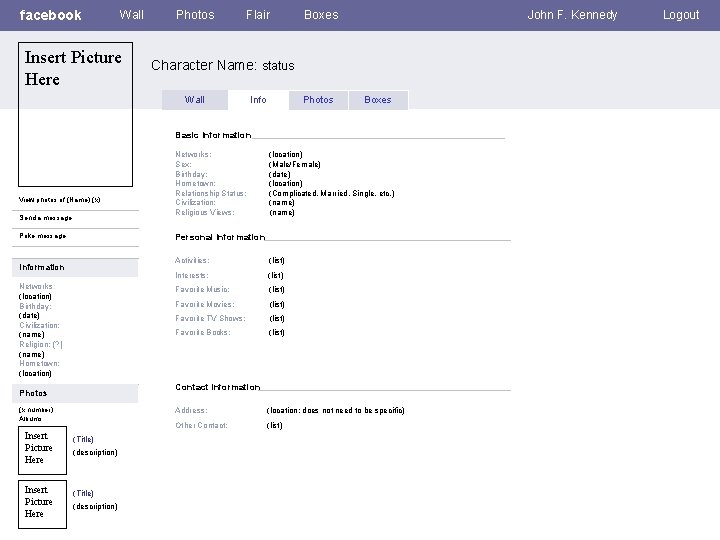Click View photos of (Name) link
720x540 pixels.
(60, 200)
